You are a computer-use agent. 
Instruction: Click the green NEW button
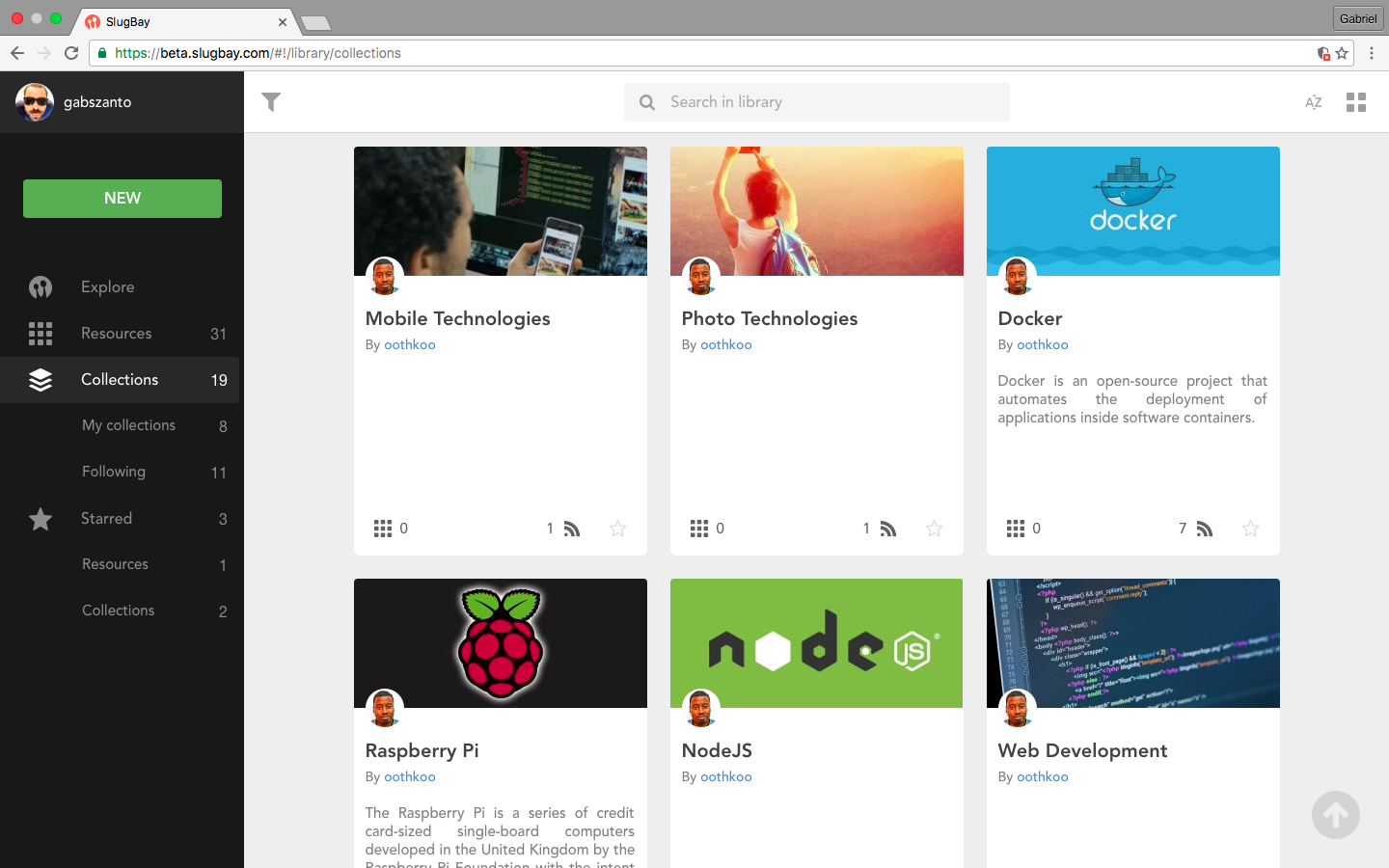[x=123, y=199]
